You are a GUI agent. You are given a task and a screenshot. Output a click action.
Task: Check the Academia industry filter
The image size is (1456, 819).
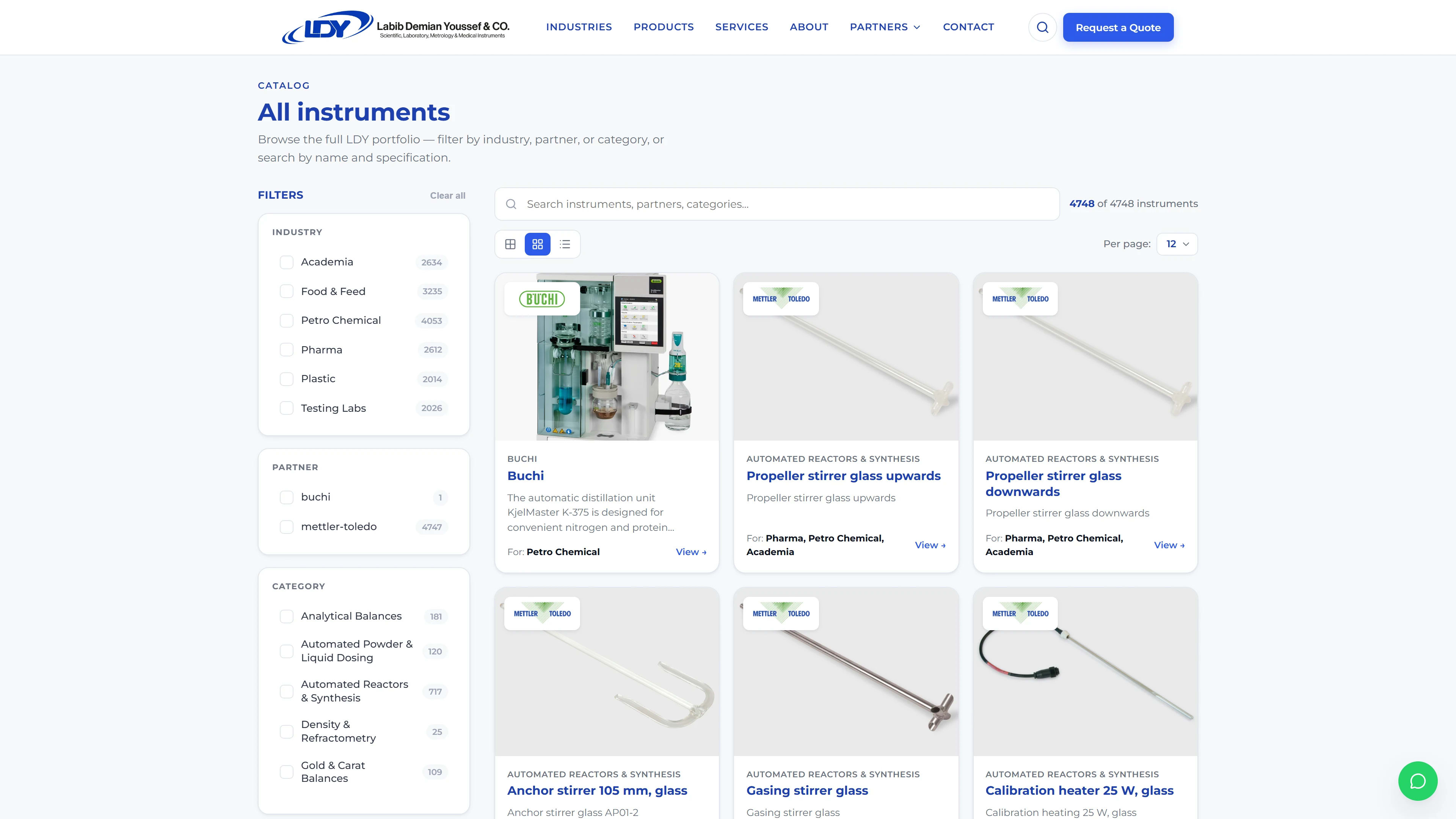287,262
